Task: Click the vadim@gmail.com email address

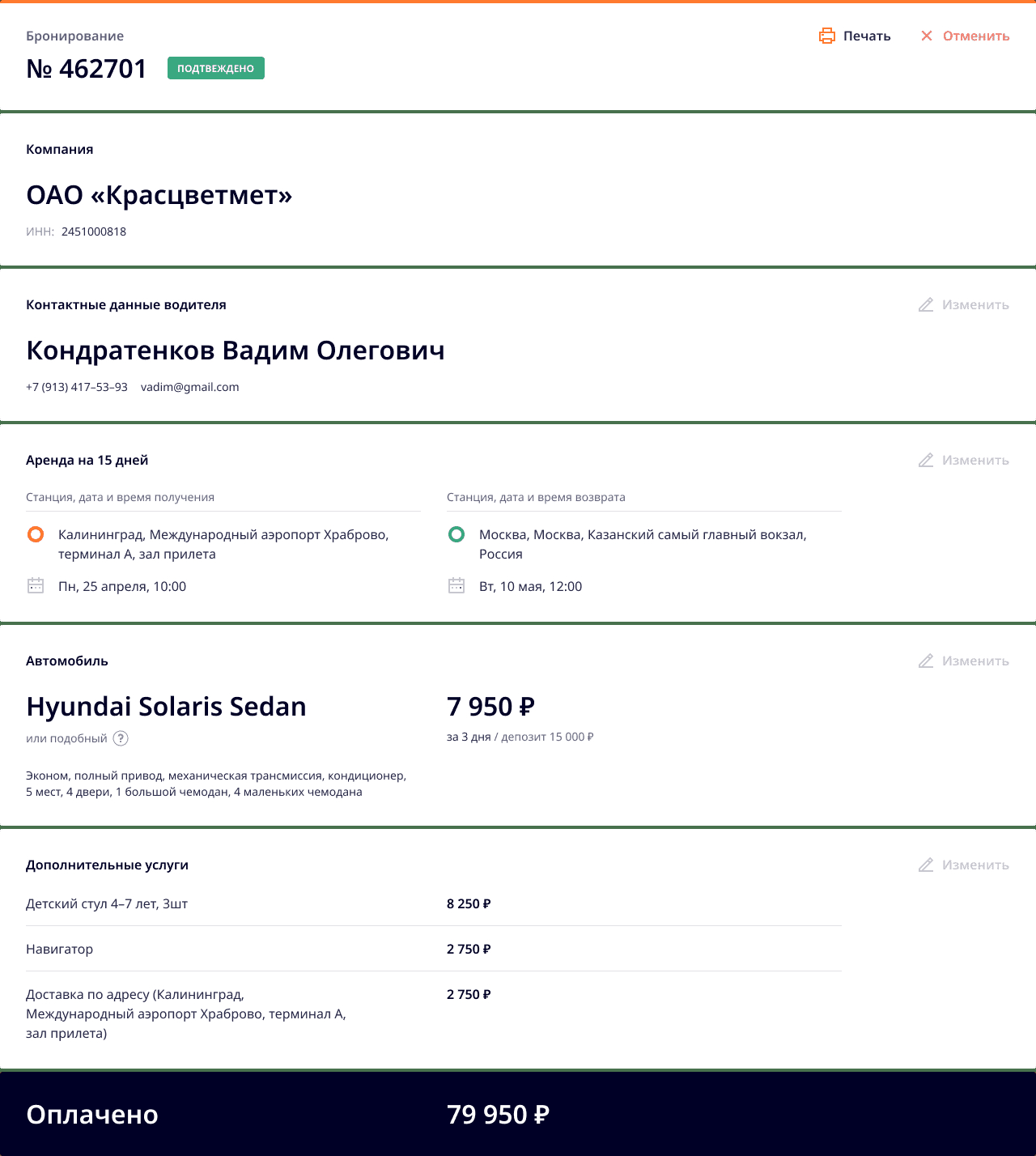Action: click(x=190, y=387)
